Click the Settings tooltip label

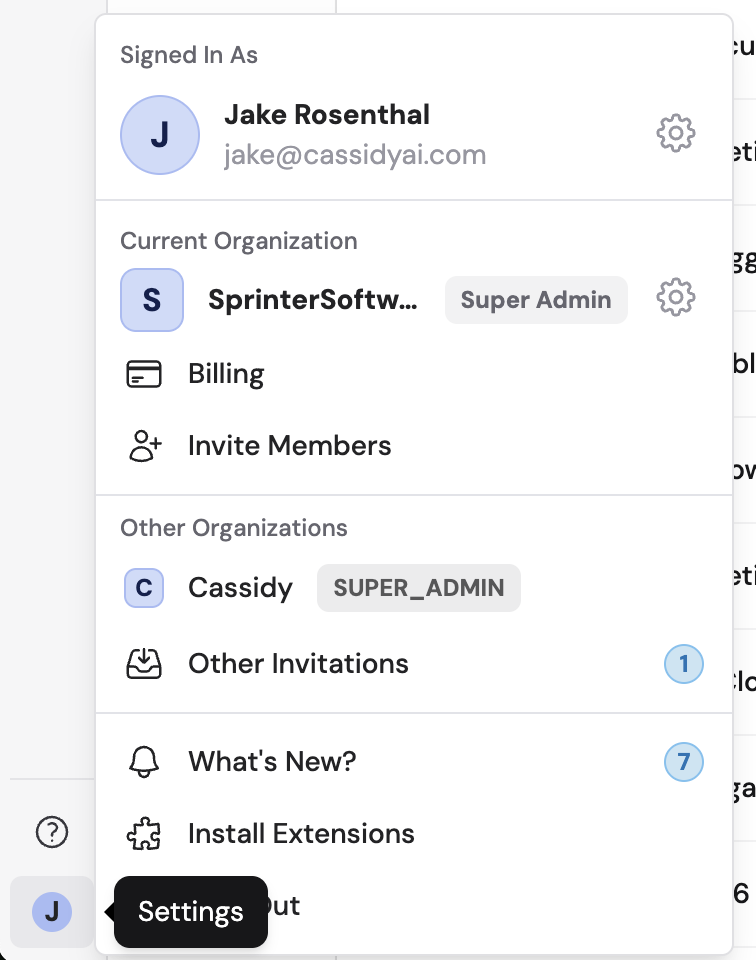(x=191, y=911)
